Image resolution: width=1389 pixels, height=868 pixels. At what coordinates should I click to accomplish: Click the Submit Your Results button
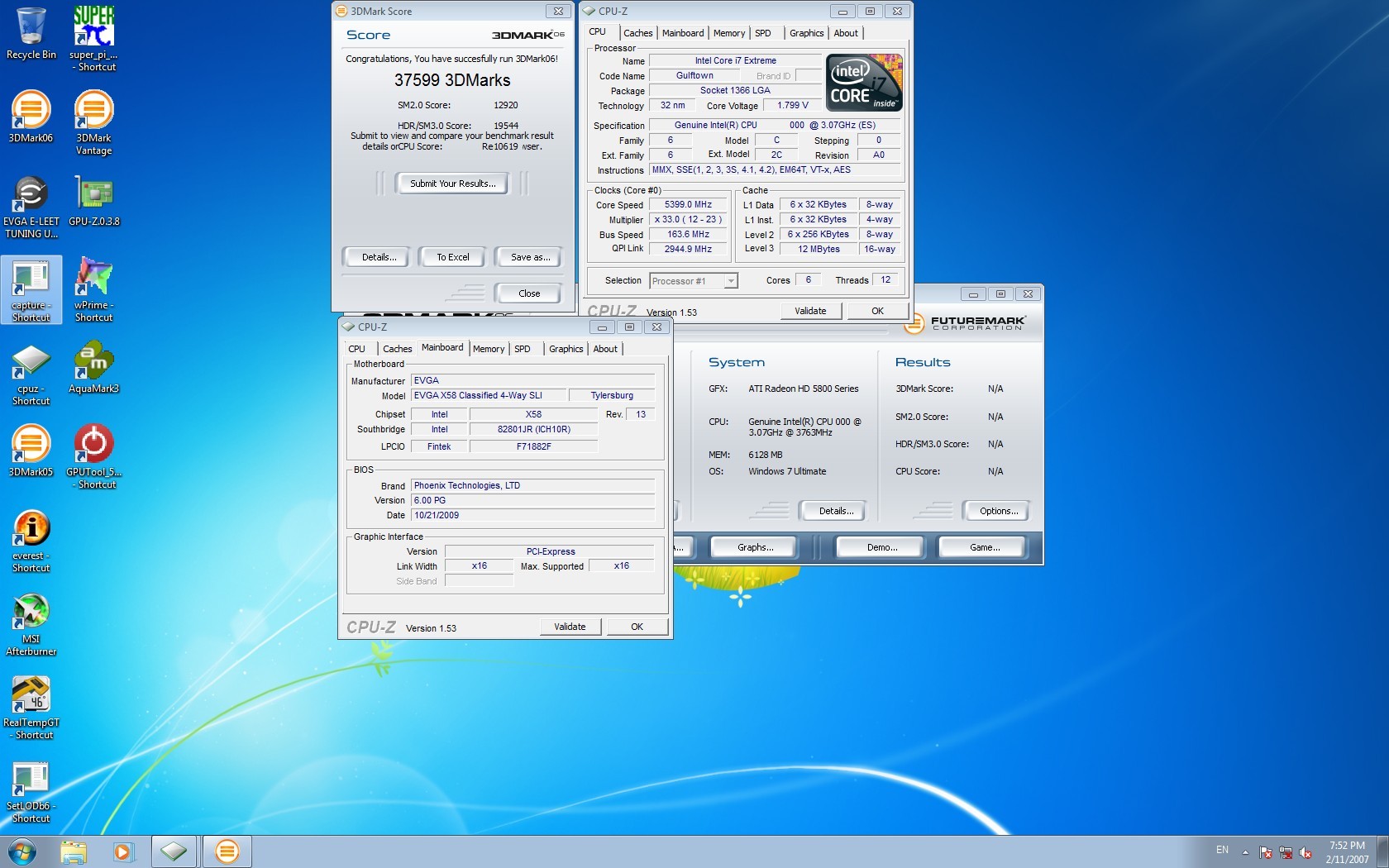tap(452, 184)
